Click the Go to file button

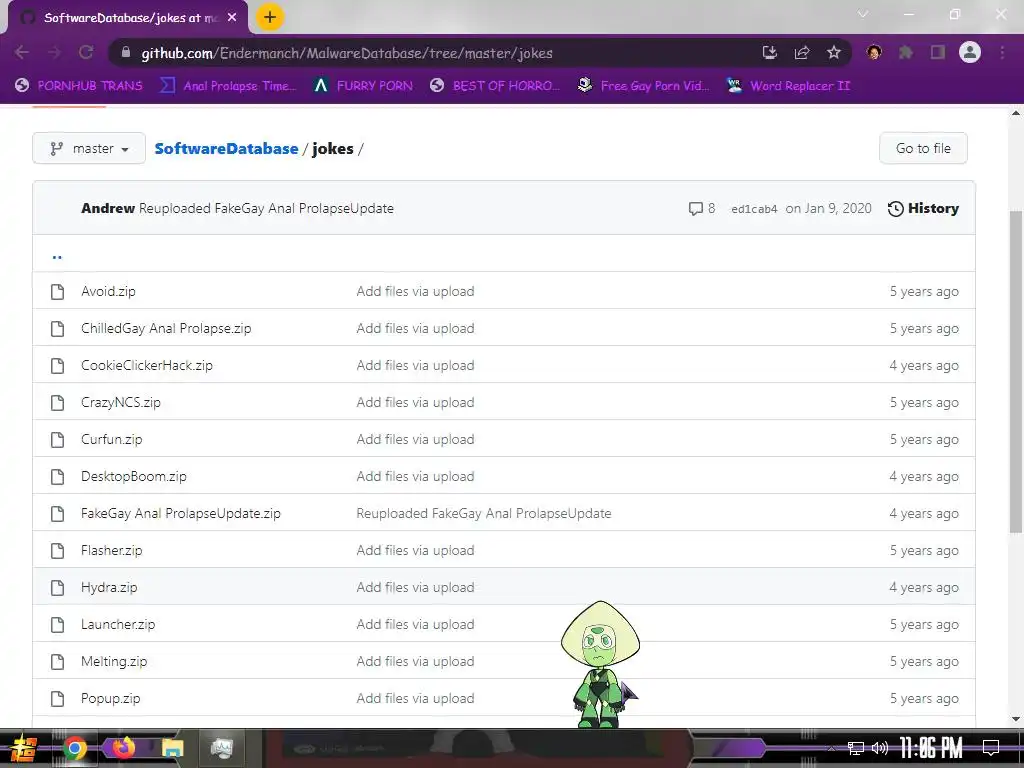tap(923, 148)
